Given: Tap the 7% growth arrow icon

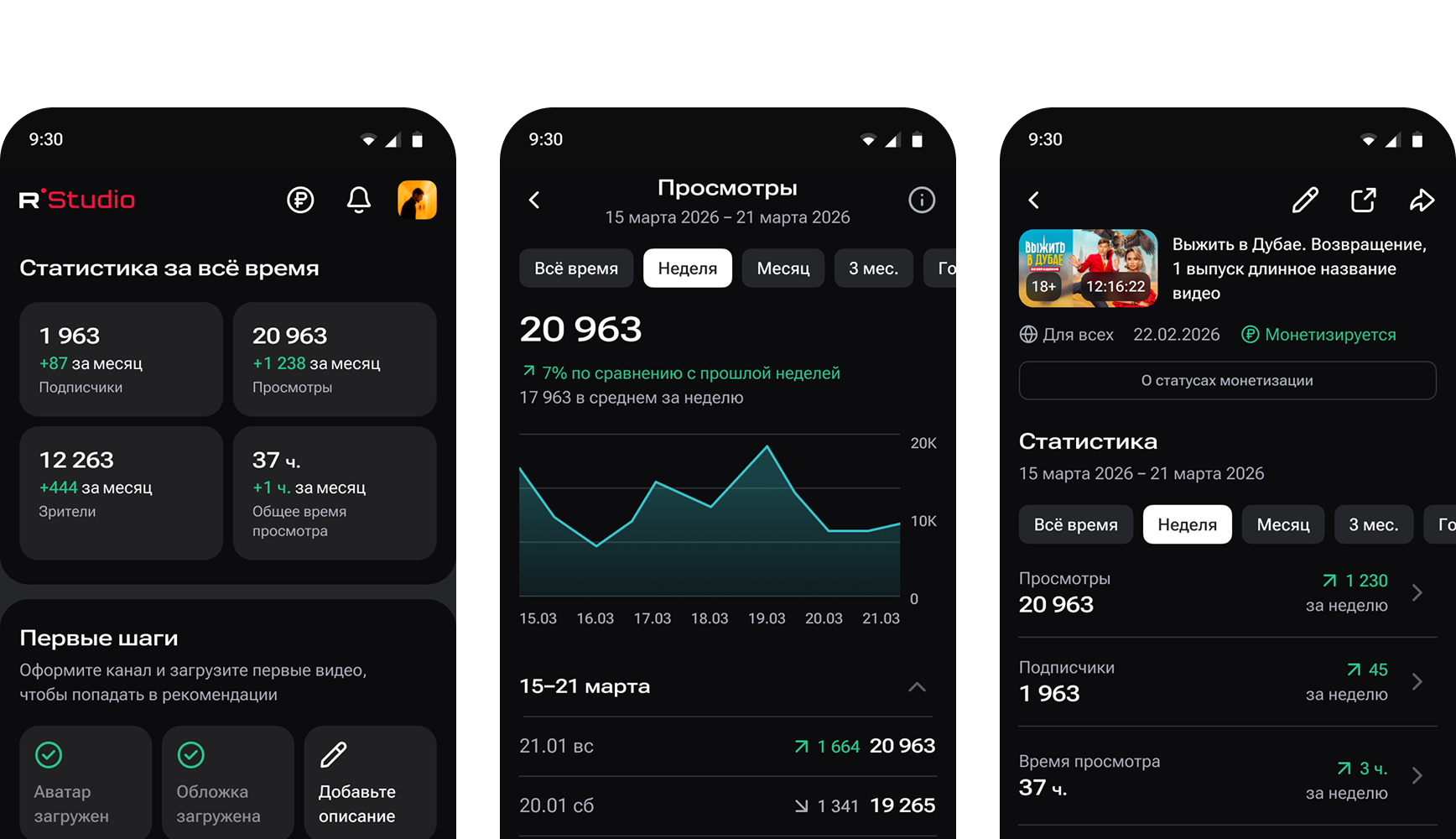Looking at the screenshot, I should 528,371.
